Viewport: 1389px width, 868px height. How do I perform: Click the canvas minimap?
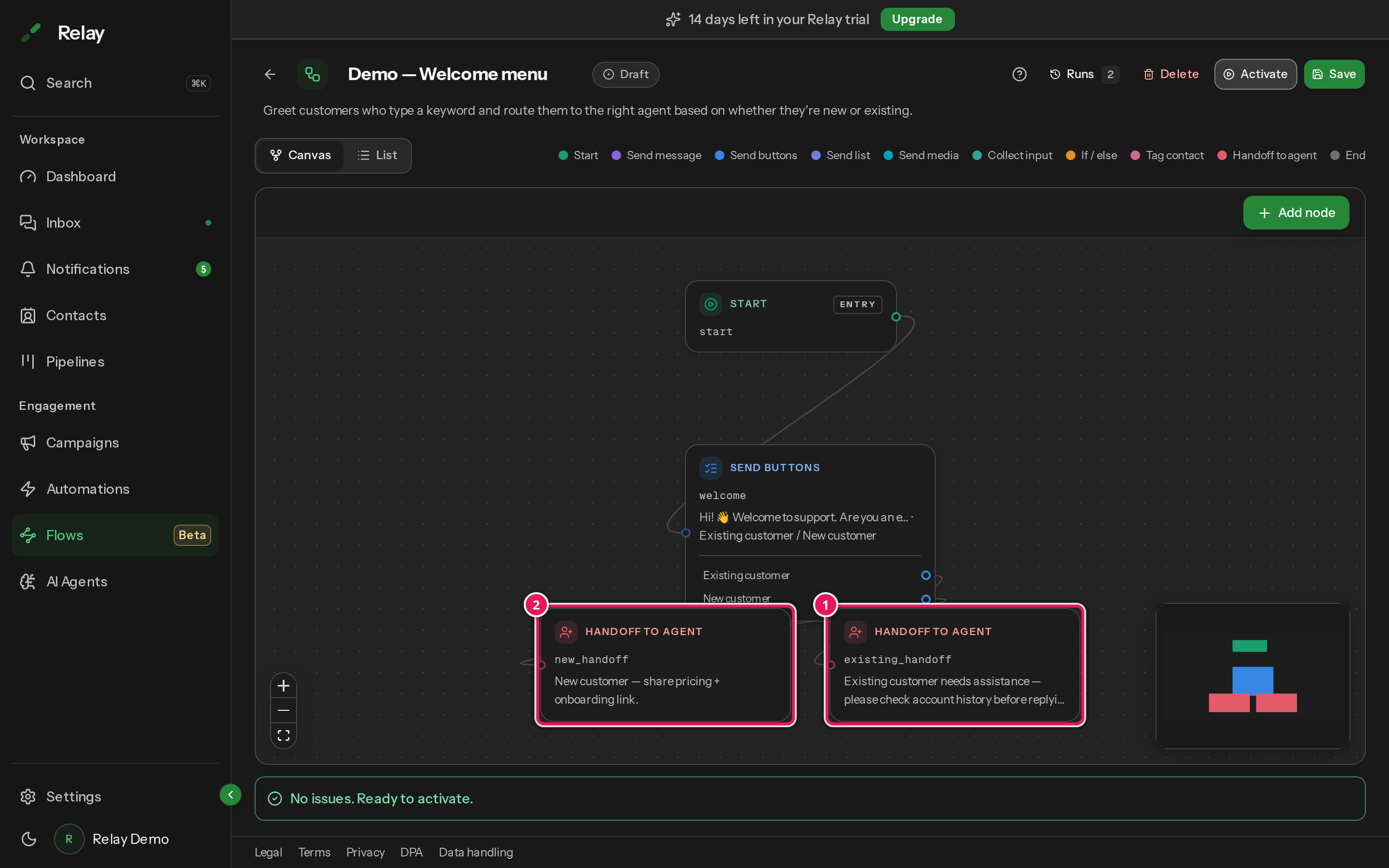[1253, 676]
